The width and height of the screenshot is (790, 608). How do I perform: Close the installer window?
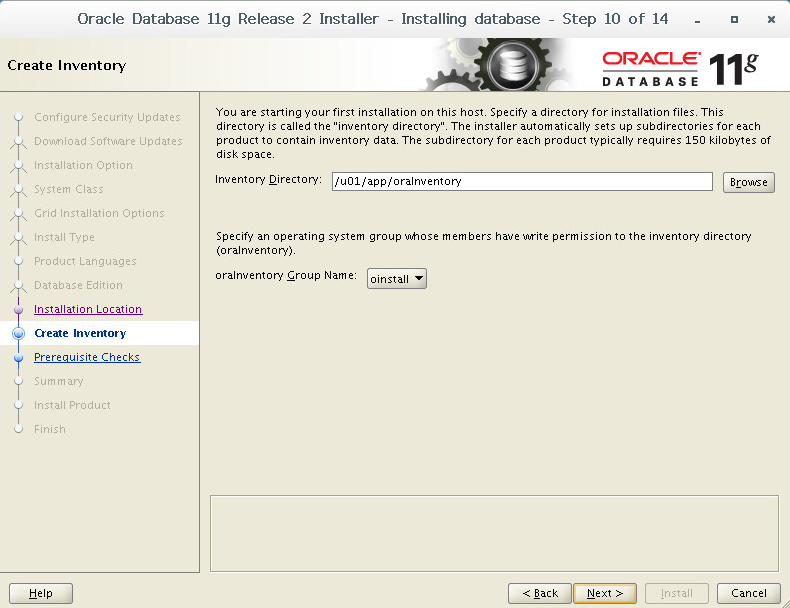tap(771, 20)
